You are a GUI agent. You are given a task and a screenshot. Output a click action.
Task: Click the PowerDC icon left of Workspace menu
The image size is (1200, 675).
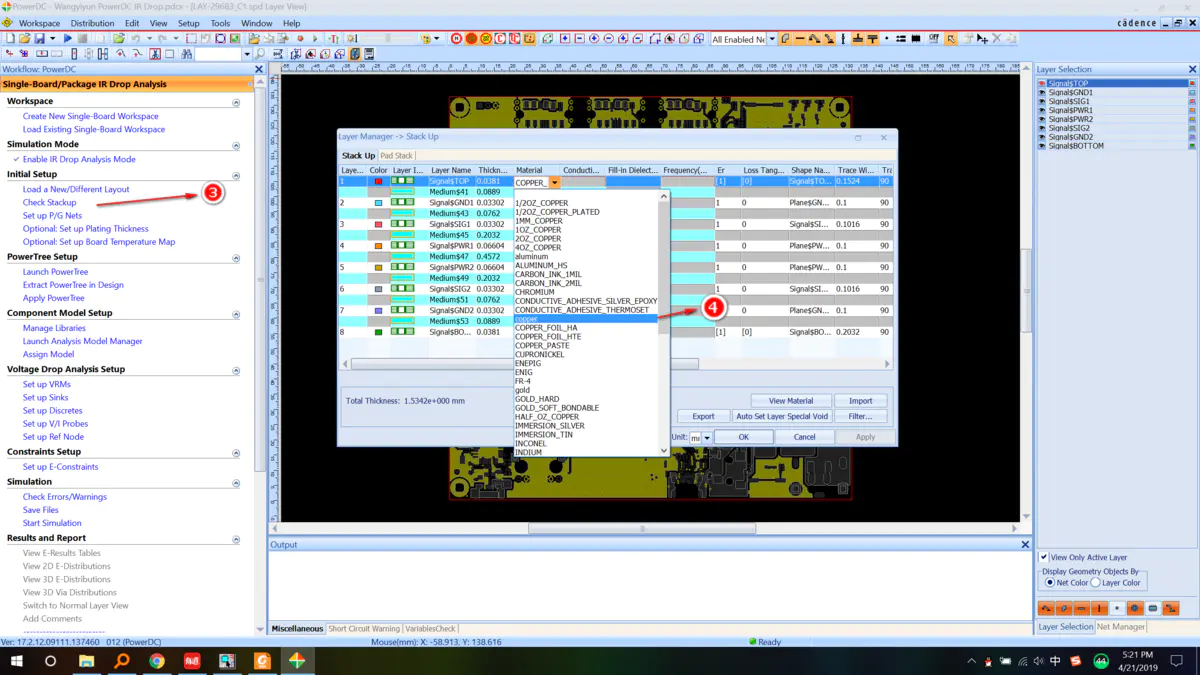8,23
